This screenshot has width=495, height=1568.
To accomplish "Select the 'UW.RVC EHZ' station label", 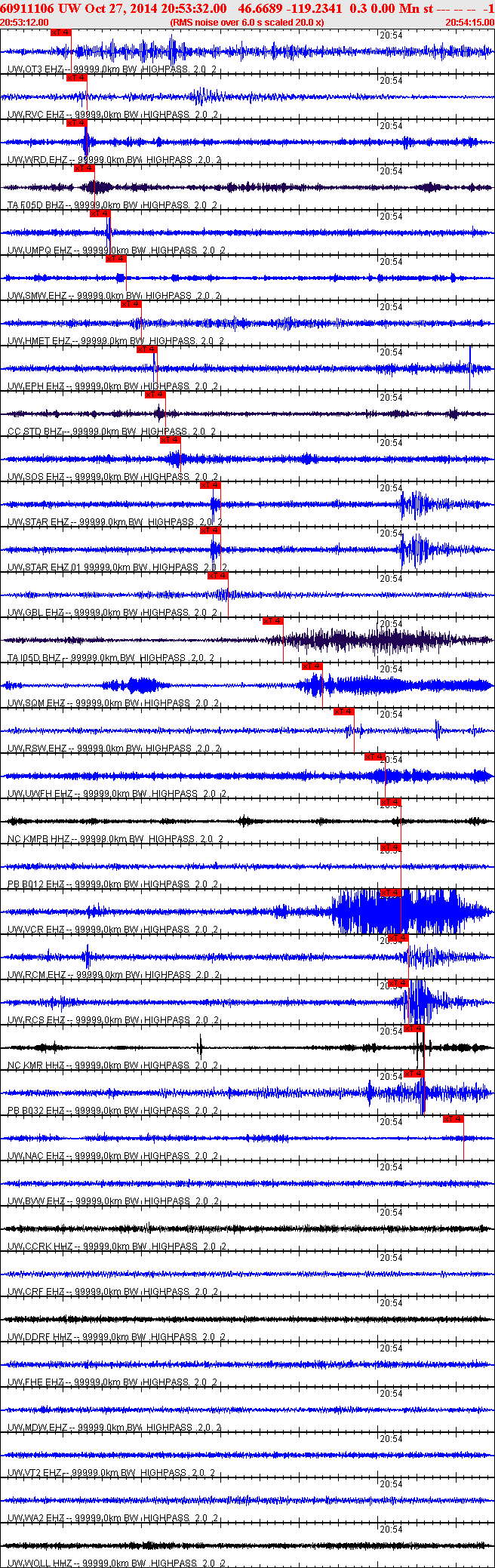I will 36,115.
